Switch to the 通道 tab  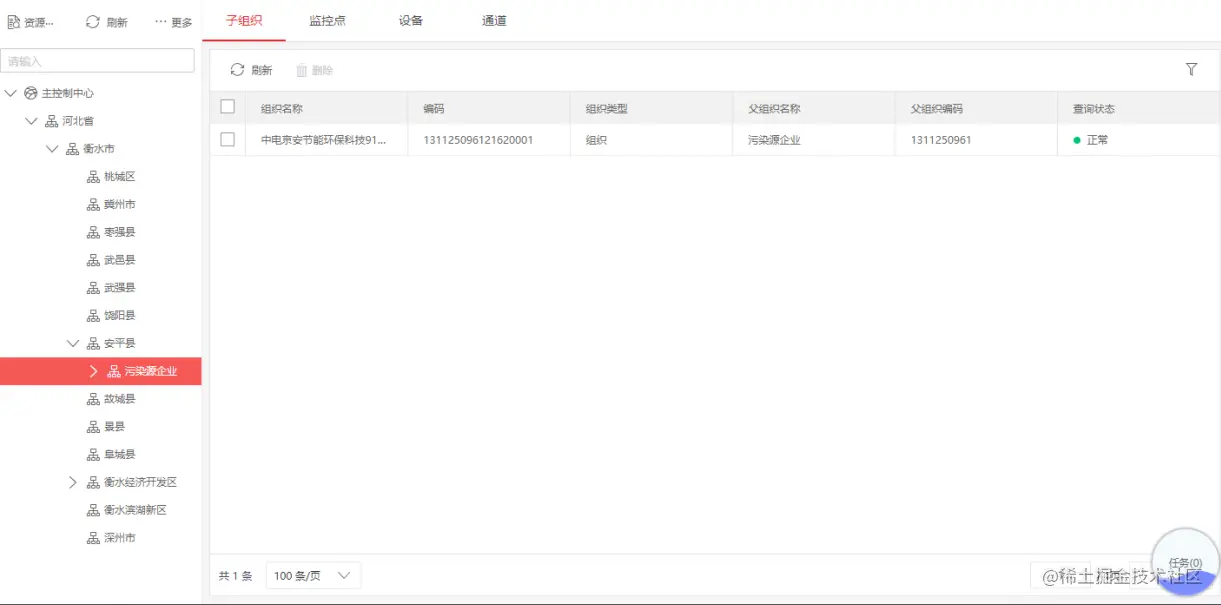494,21
